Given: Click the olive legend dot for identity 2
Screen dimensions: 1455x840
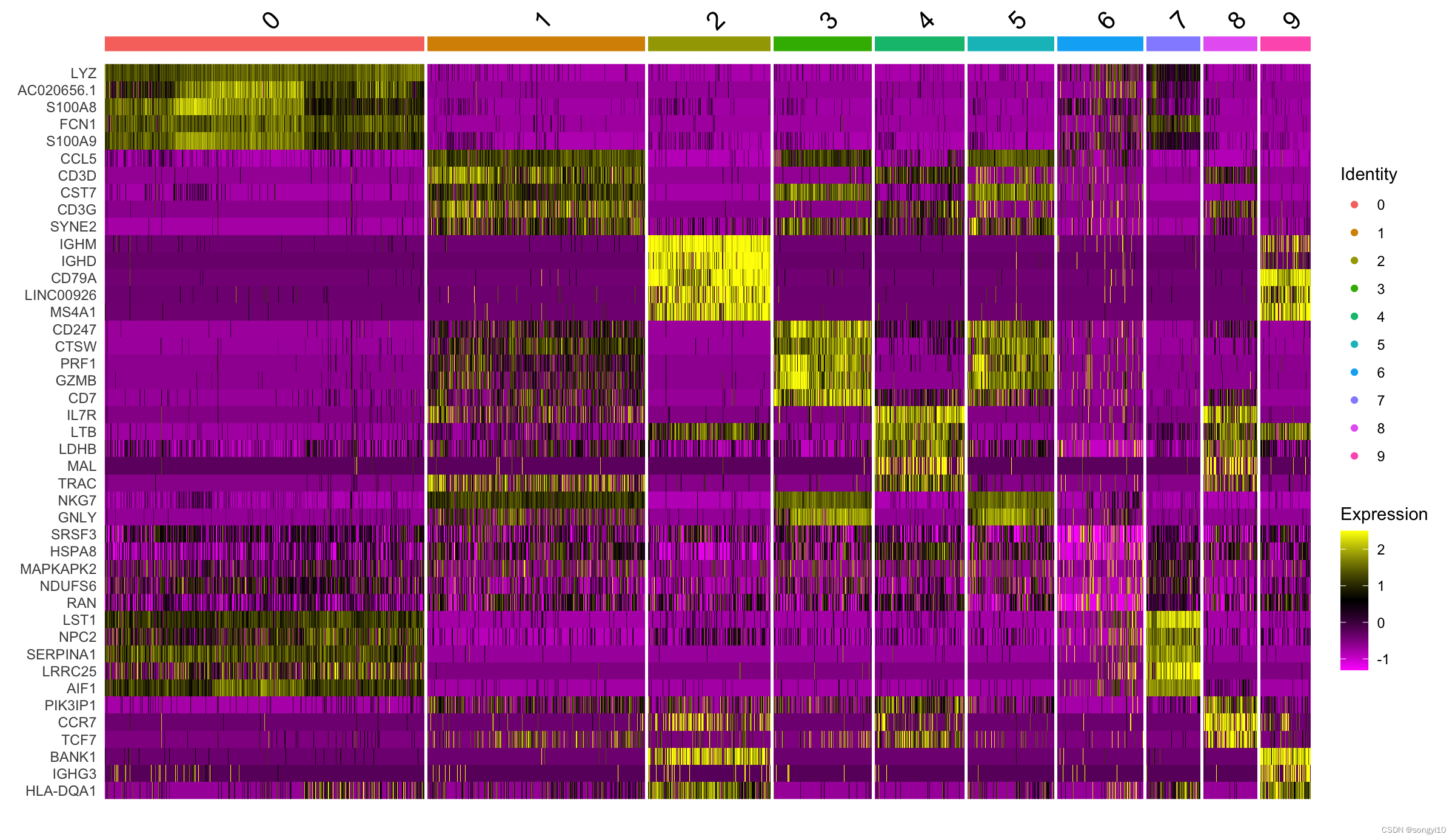Looking at the screenshot, I should tap(1354, 261).
